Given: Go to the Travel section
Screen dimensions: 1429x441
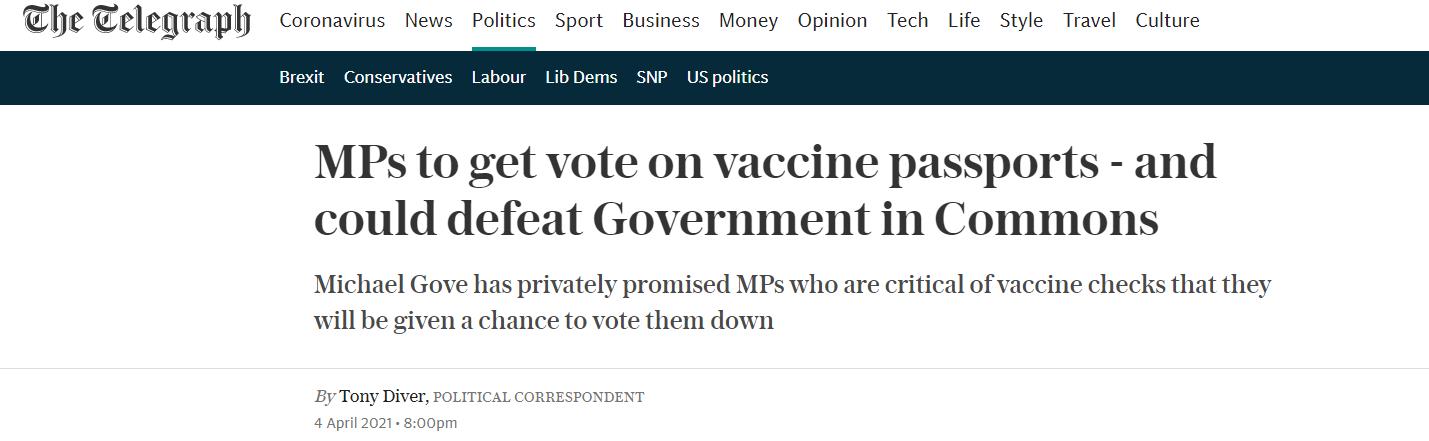Looking at the screenshot, I should (1089, 21).
